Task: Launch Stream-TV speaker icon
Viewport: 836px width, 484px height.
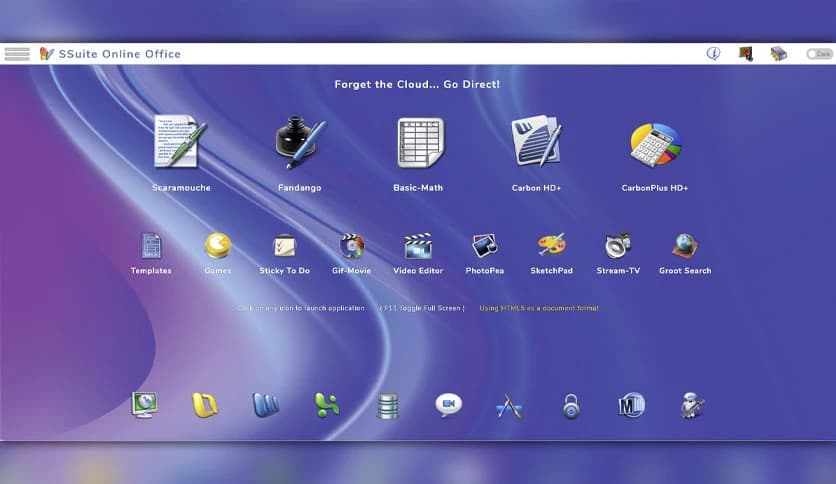Action: tap(618, 246)
